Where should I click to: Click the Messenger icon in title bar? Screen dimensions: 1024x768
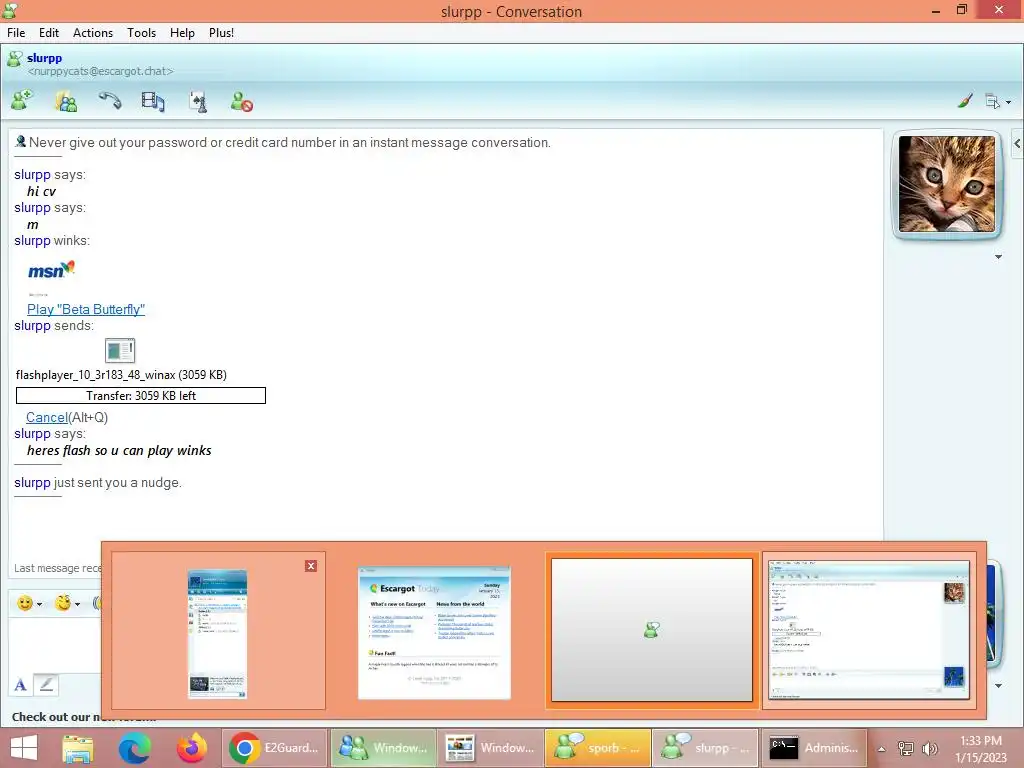click(x=10, y=10)
